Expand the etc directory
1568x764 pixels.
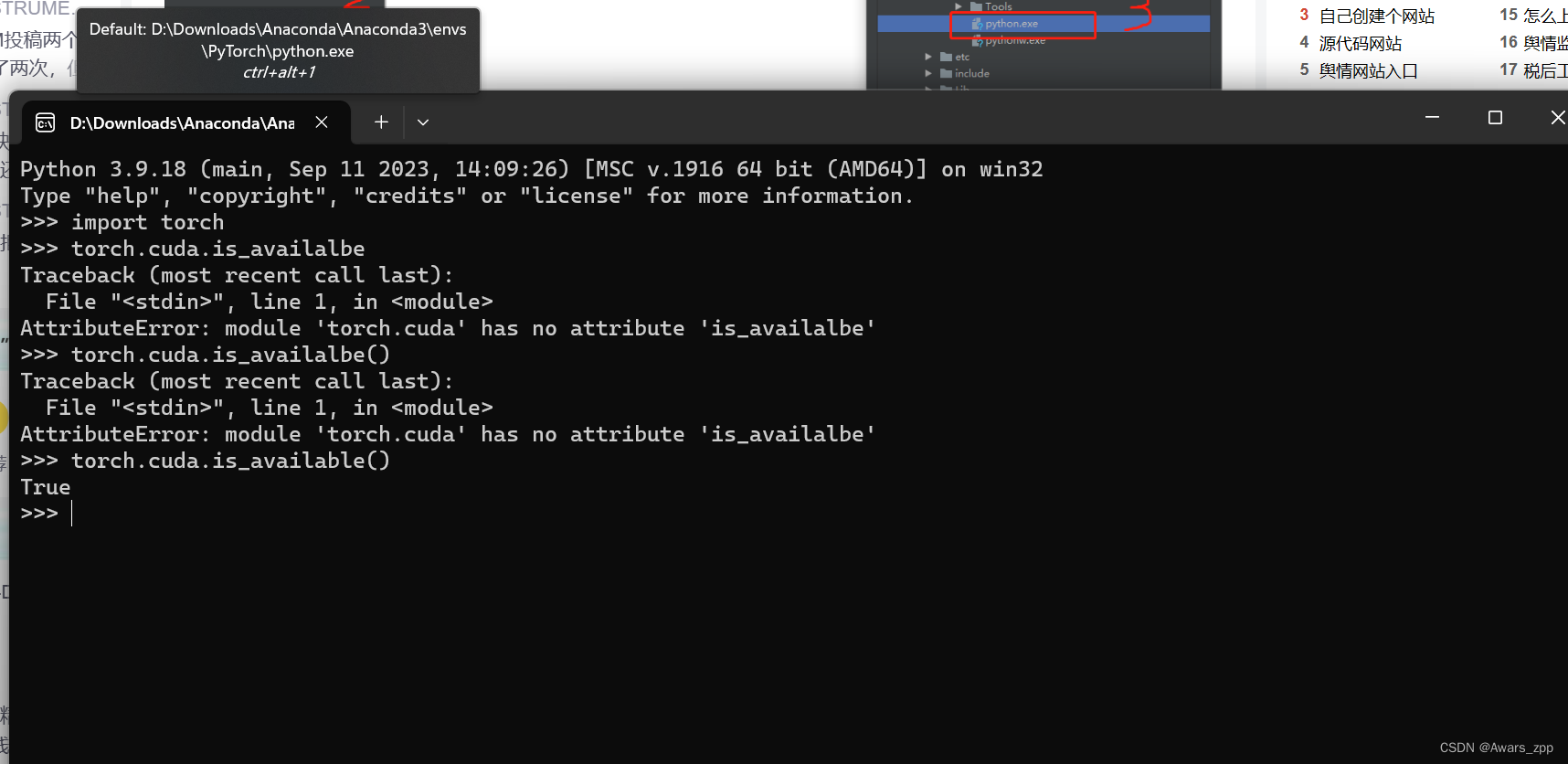pyautogui.click(x=928, y=57)
